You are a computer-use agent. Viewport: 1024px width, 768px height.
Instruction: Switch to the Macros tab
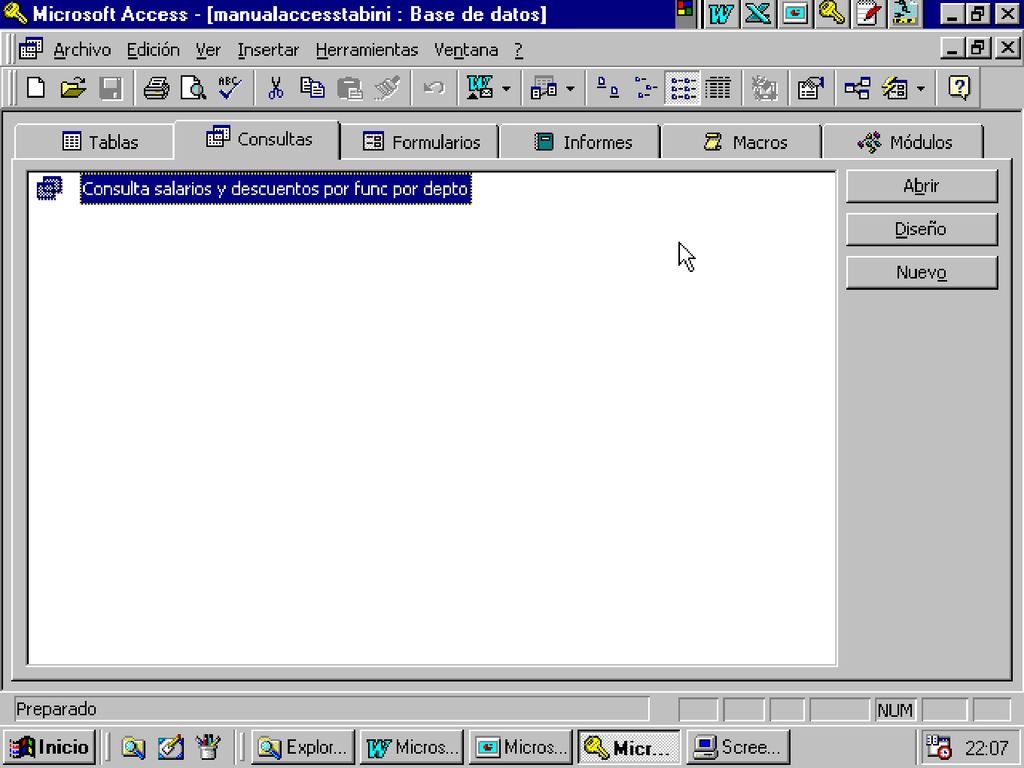742,142
